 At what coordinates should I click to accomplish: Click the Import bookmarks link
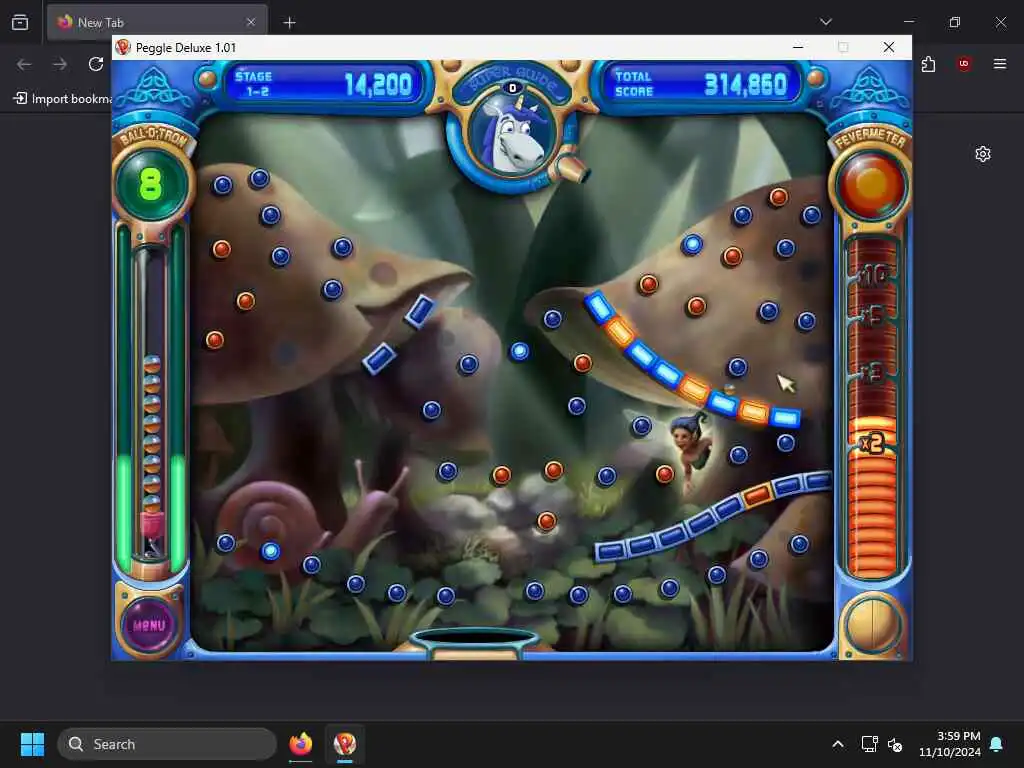coord(63,99)
